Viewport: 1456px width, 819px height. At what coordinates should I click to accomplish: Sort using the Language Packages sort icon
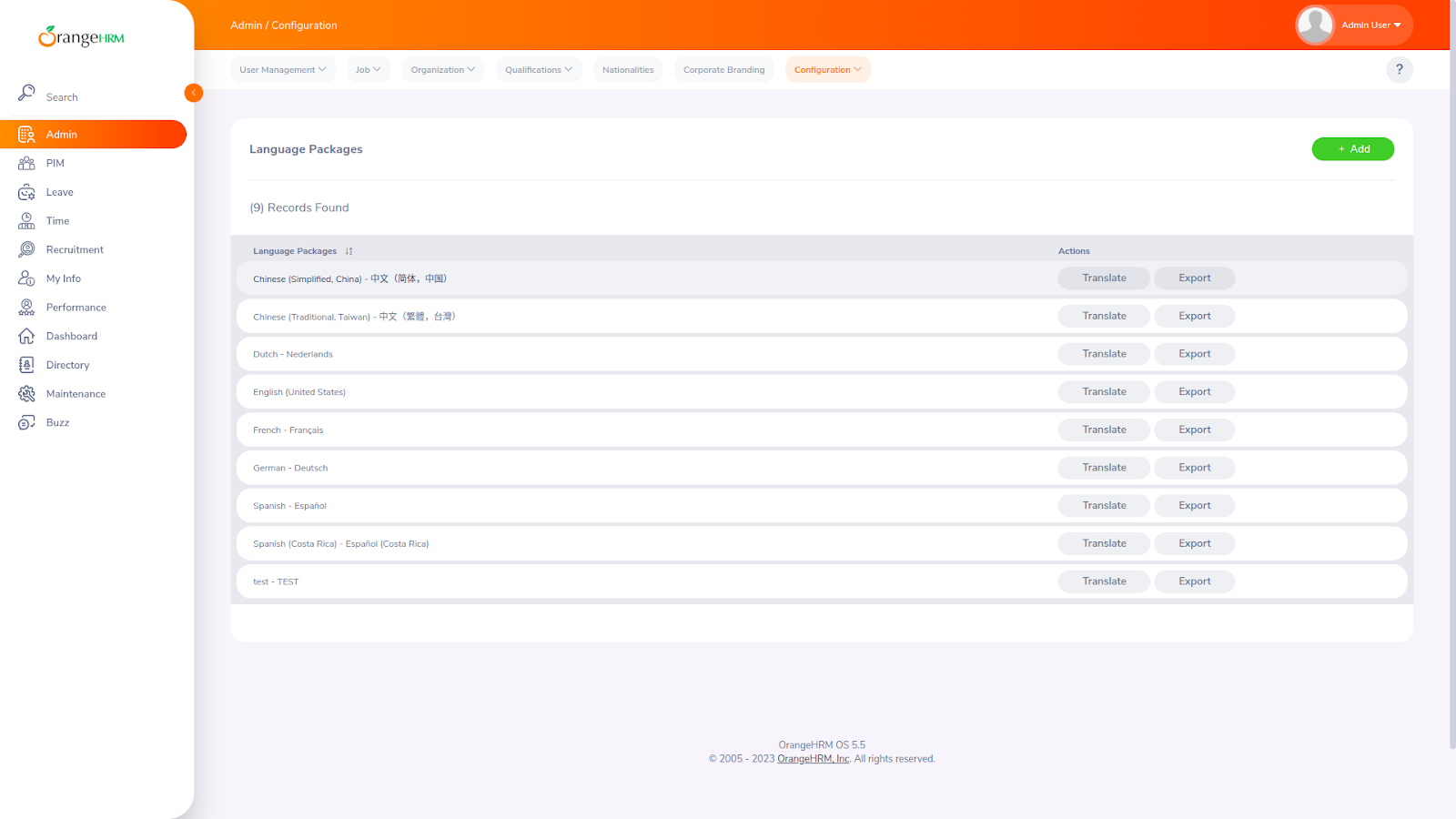(x=349, y=251)
